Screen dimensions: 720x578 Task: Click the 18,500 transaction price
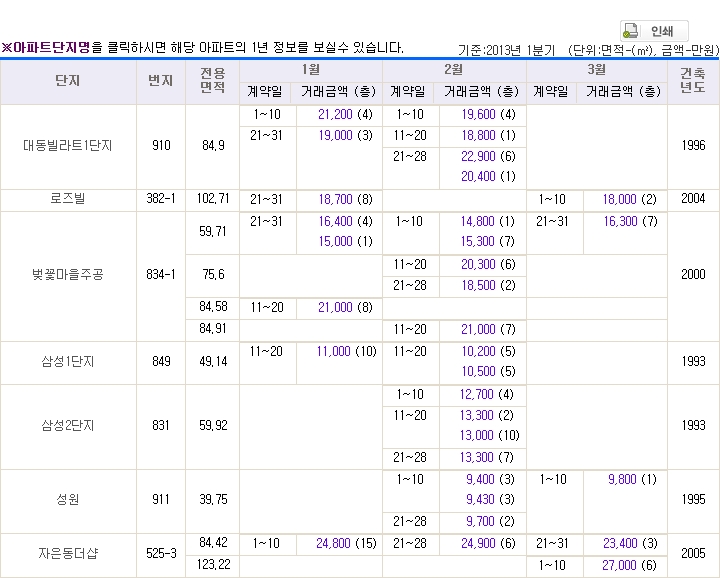click(478, 286)
